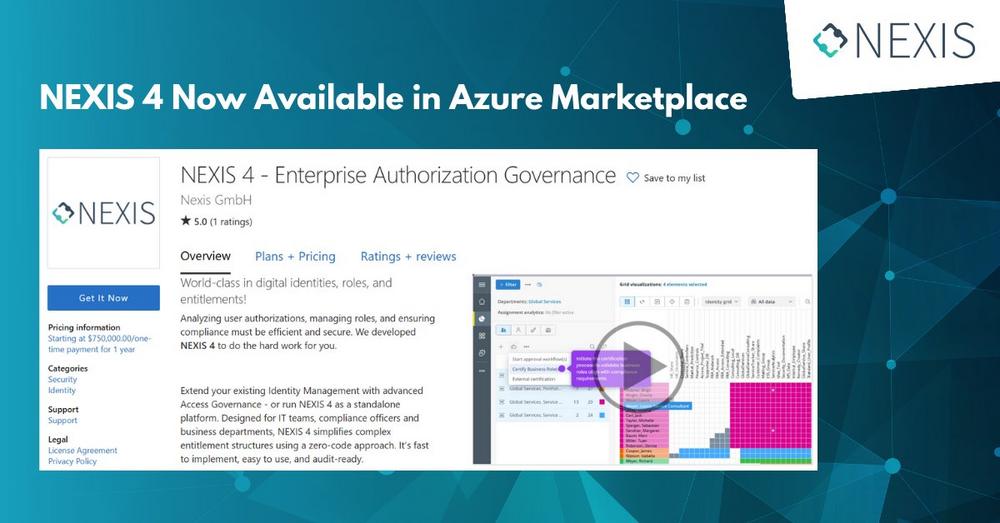Click the Security category link
The height and width of the screenshot is (523, 1000).
tap(62, 380)
